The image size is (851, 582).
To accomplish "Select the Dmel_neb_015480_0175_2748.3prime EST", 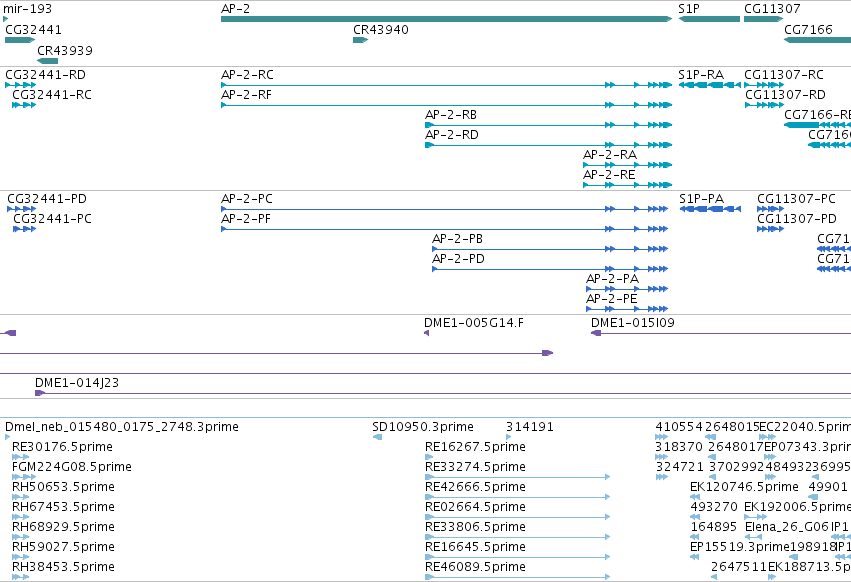I will (8, 437).
